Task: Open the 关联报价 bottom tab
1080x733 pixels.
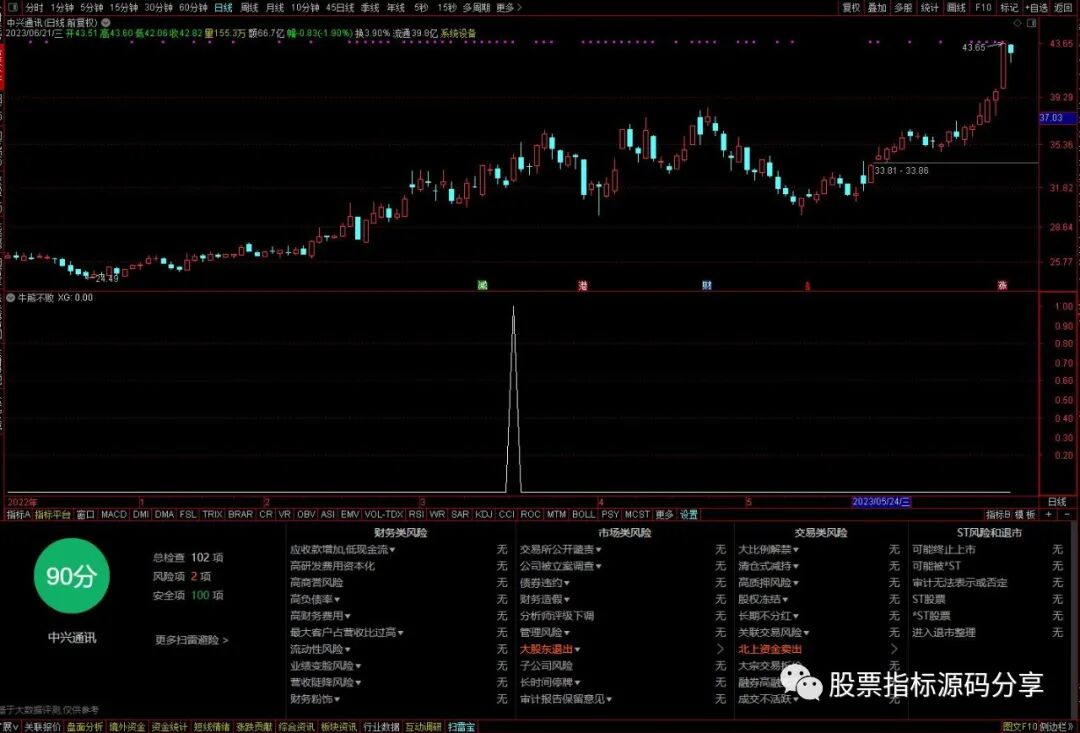Action: [43, 727]
